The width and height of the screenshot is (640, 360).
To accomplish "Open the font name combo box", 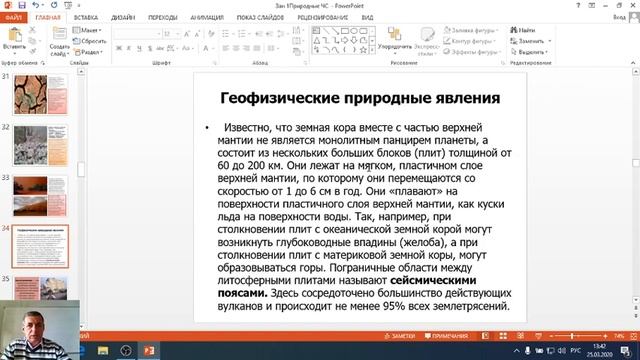I will [x=138, y=34].
